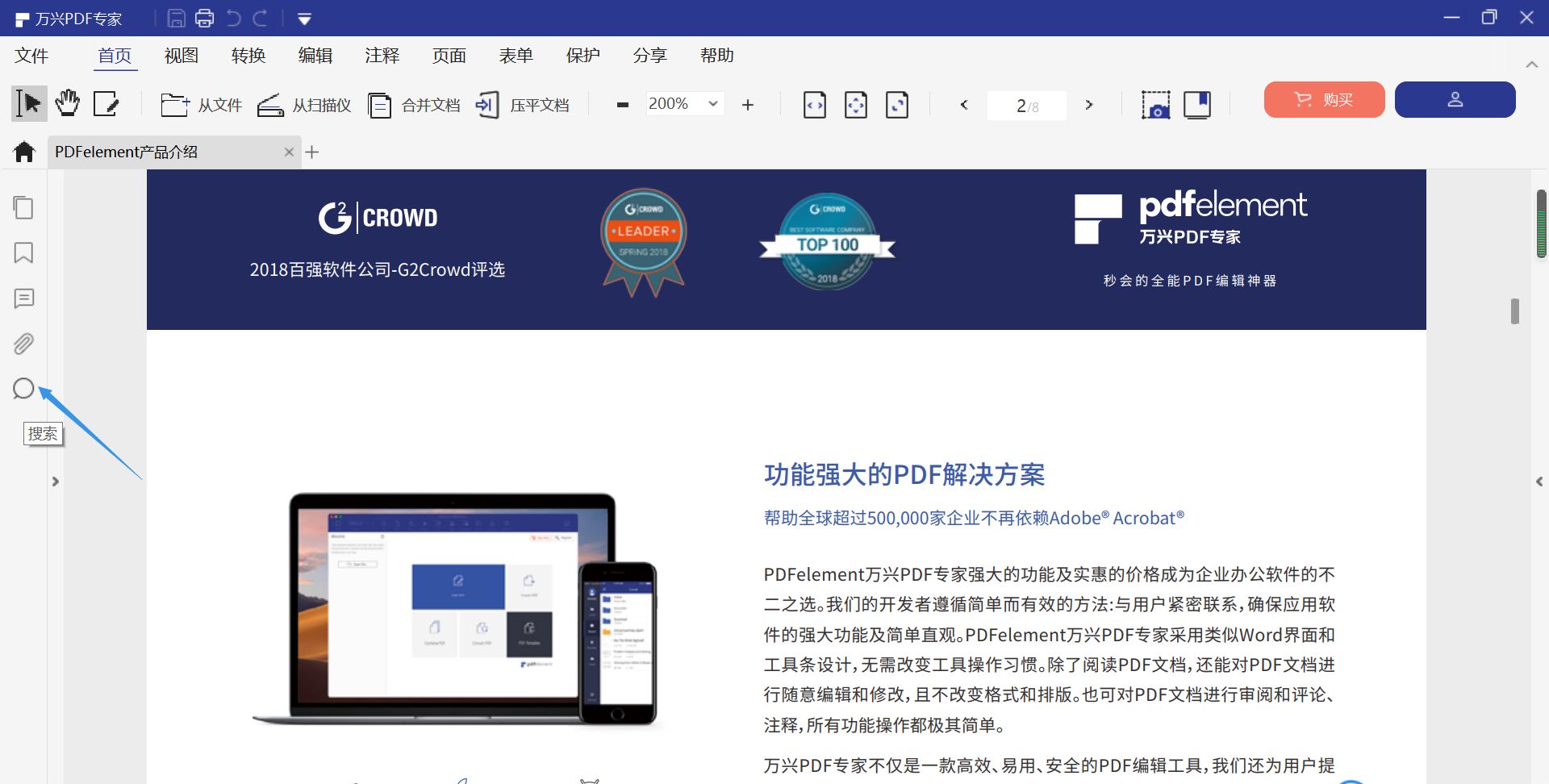
Task: Select the Hand tool for panning
Action: click(67, 103)
